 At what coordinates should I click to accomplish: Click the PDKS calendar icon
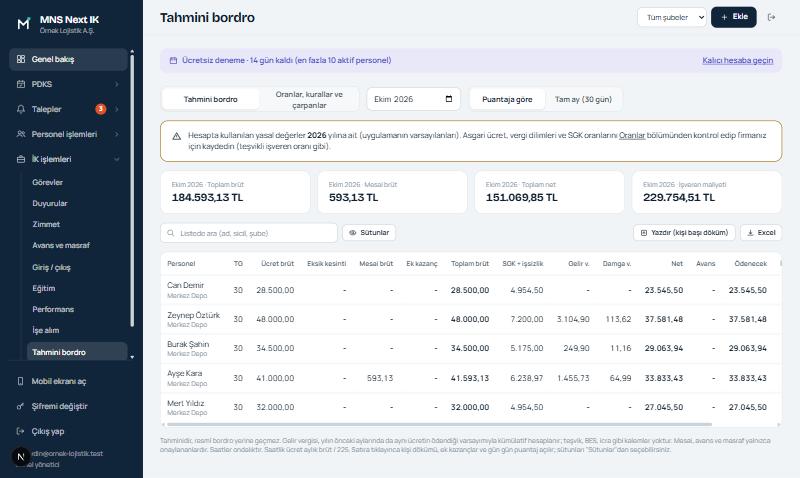tap(21, 84)
